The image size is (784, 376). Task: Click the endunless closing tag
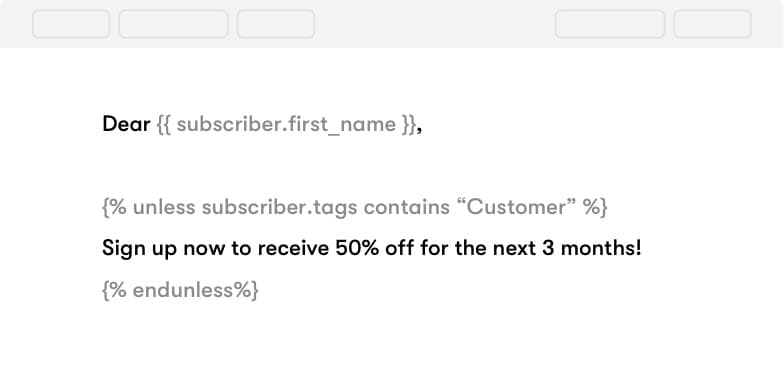[180, 290]
